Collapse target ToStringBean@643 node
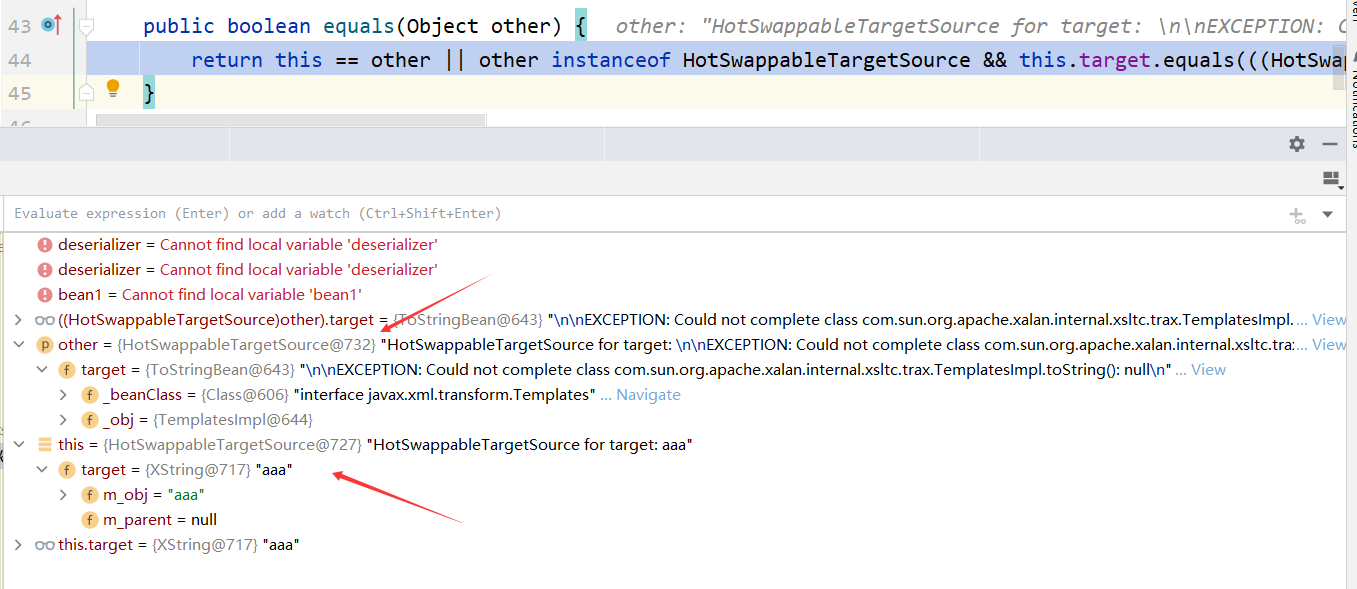Screen dimensions: 1357x589 point(41,370)
